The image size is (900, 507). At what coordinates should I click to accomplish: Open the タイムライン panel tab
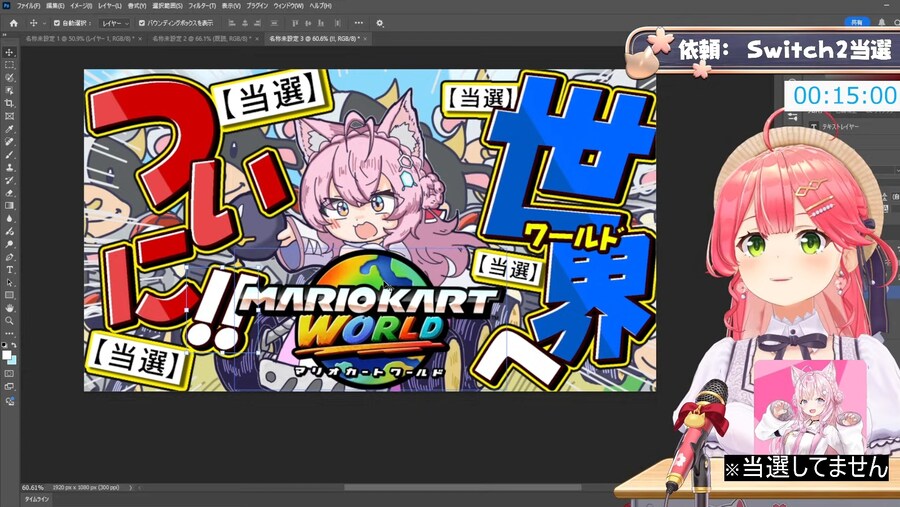pos(37,499)
